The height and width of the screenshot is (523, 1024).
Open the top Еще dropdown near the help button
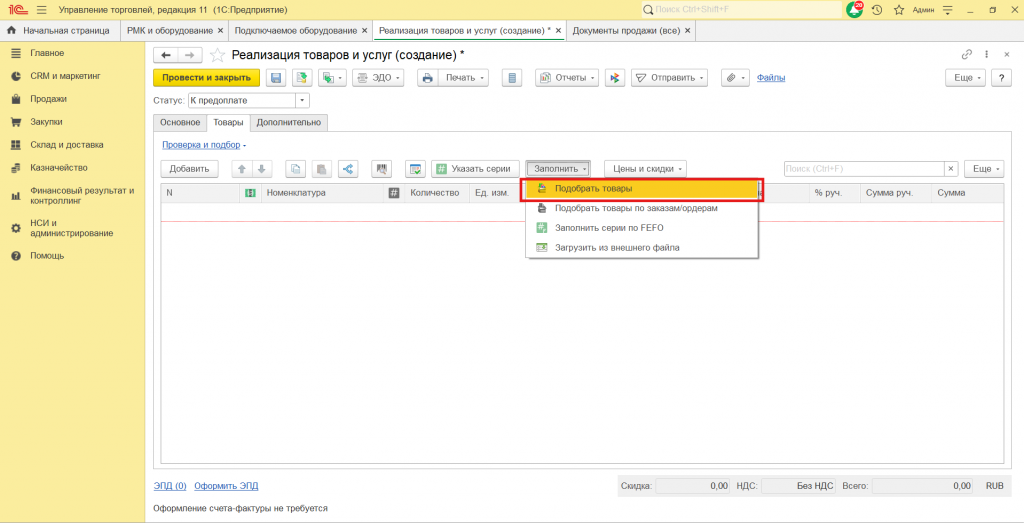pos(965,78)
